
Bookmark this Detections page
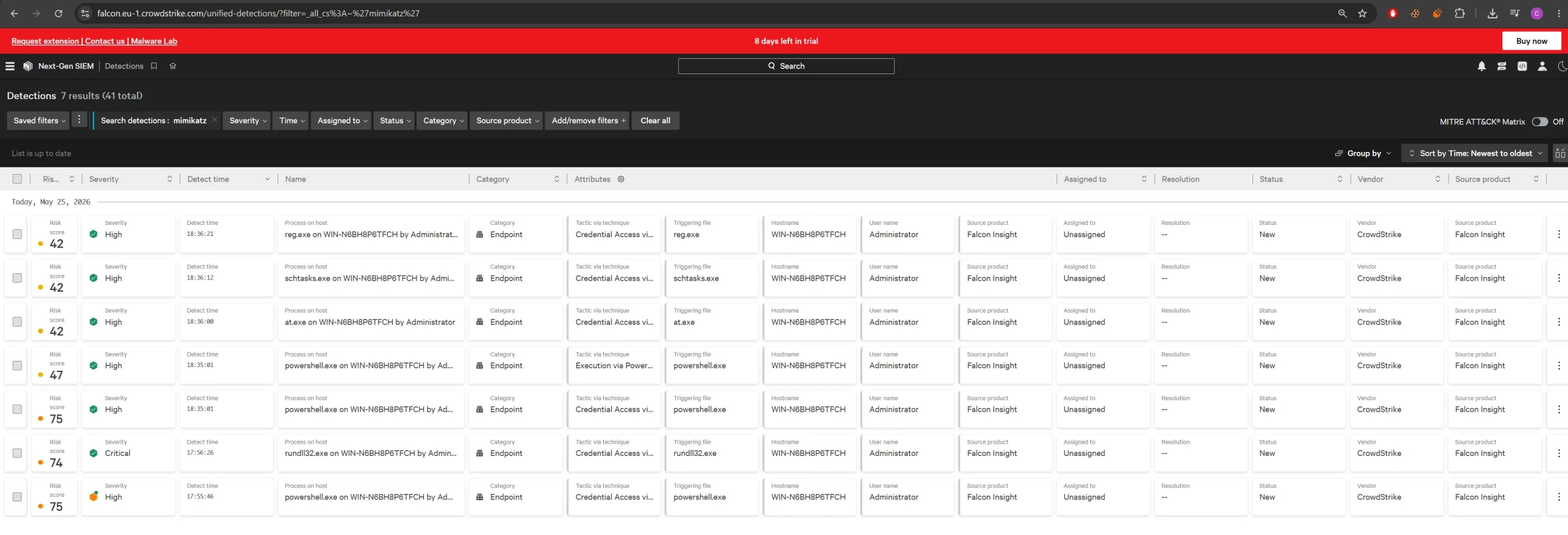[x=154, y=66]
